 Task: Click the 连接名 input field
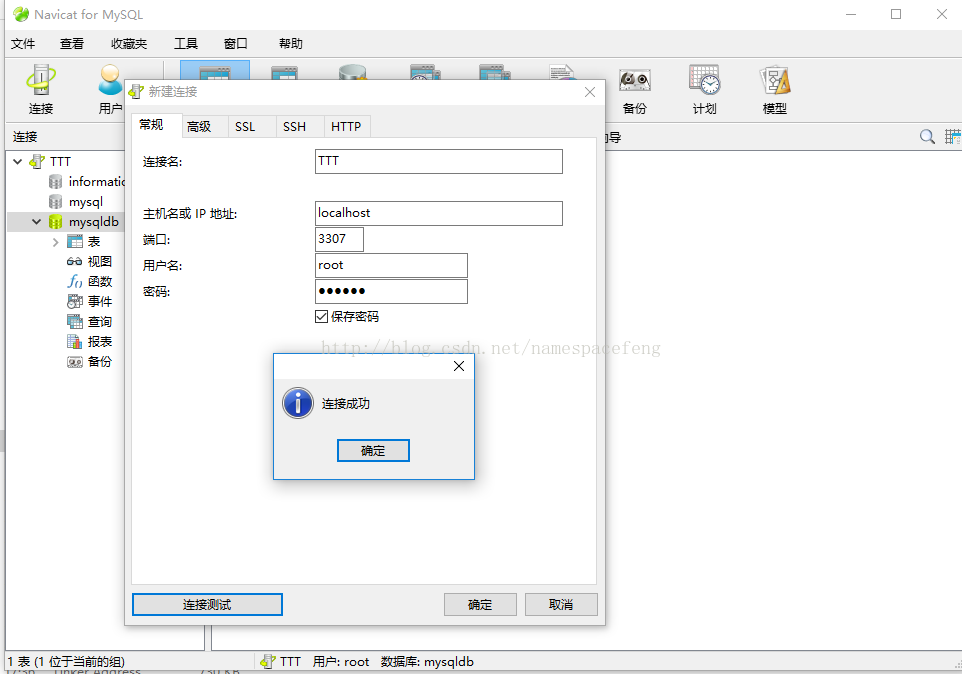(439, 161)
